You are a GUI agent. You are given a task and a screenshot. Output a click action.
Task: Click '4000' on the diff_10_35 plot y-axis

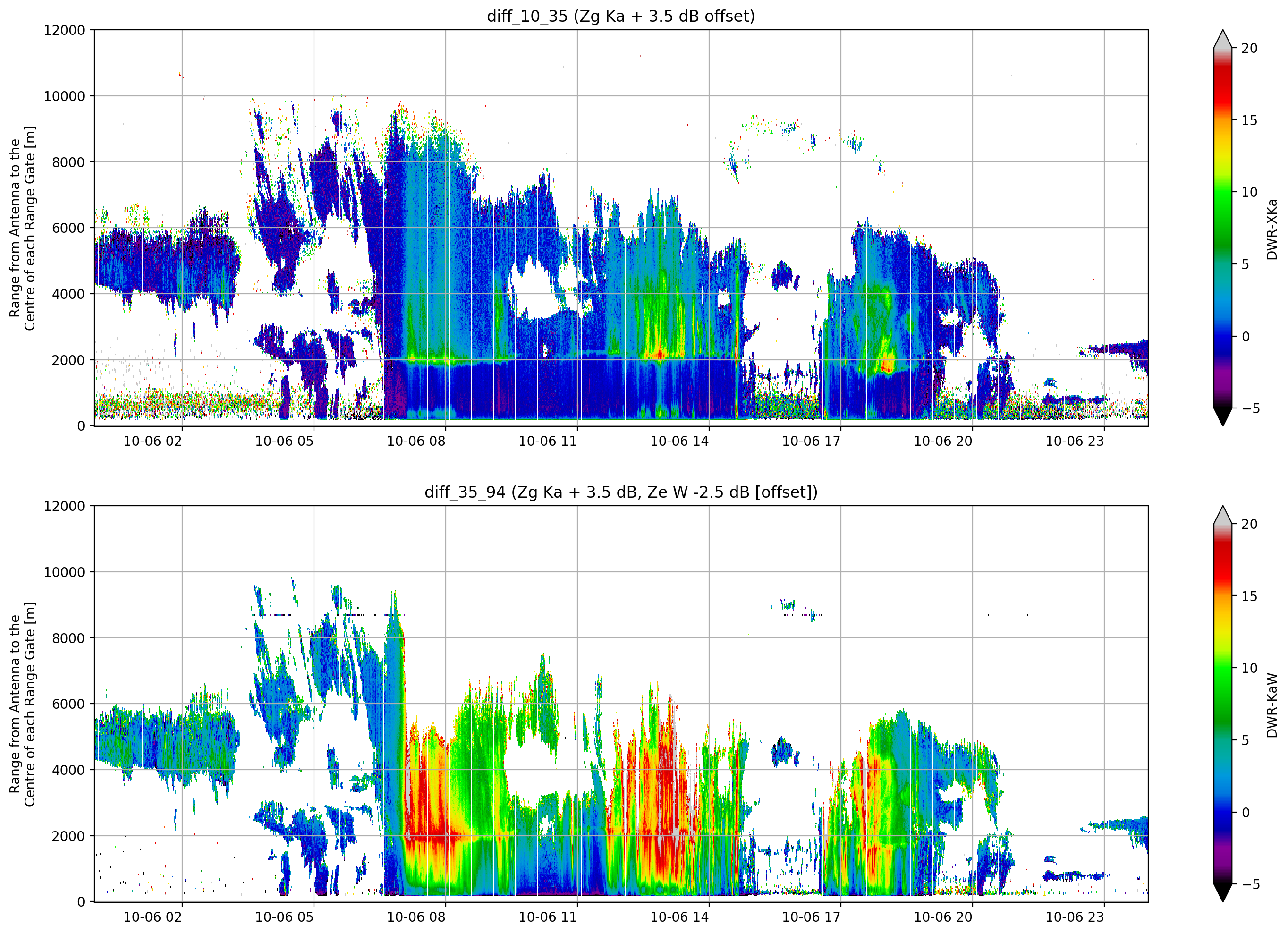coord(68,294)
